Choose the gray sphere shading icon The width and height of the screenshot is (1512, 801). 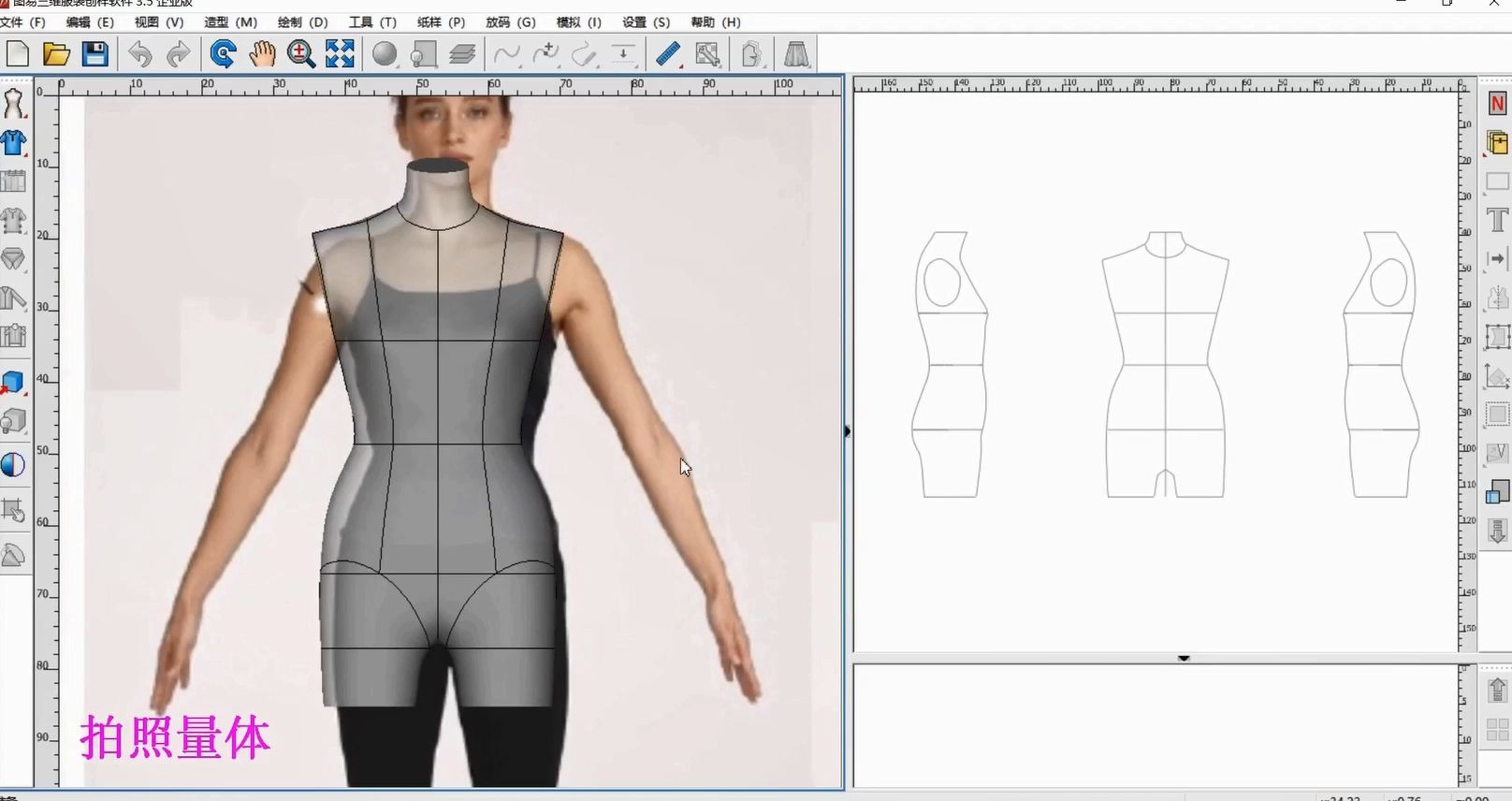385,54
